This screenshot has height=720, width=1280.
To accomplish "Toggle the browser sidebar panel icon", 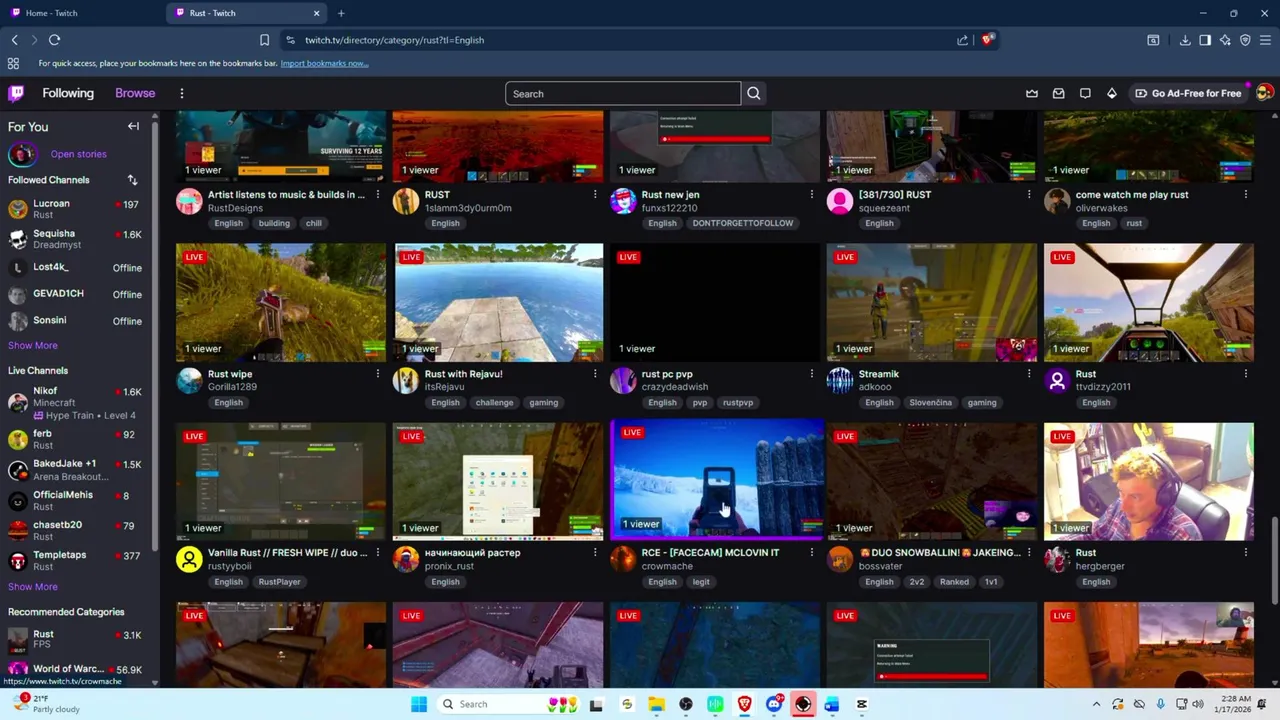I will click(1205, 40).
